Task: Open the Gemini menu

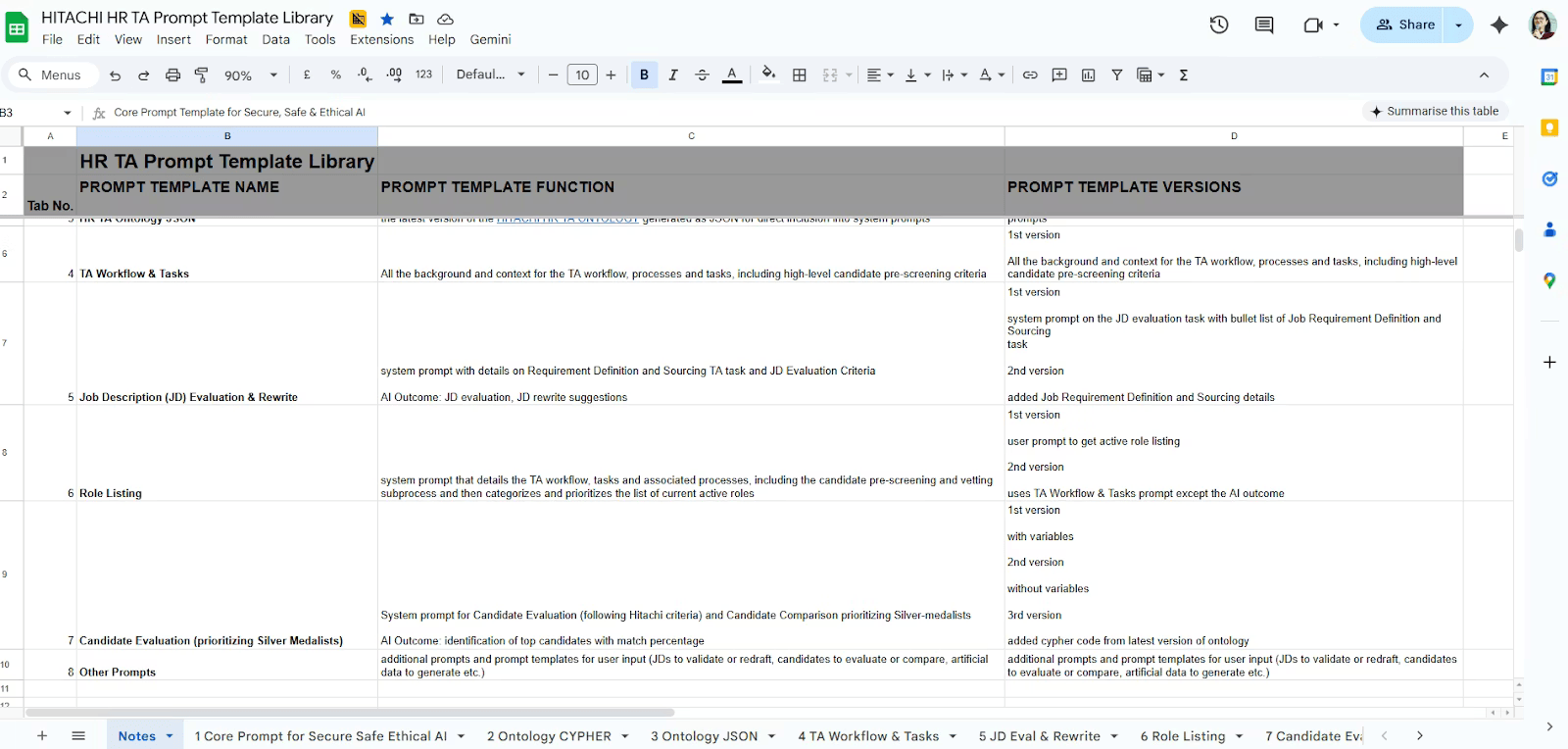Action: (x=490, y=39)
